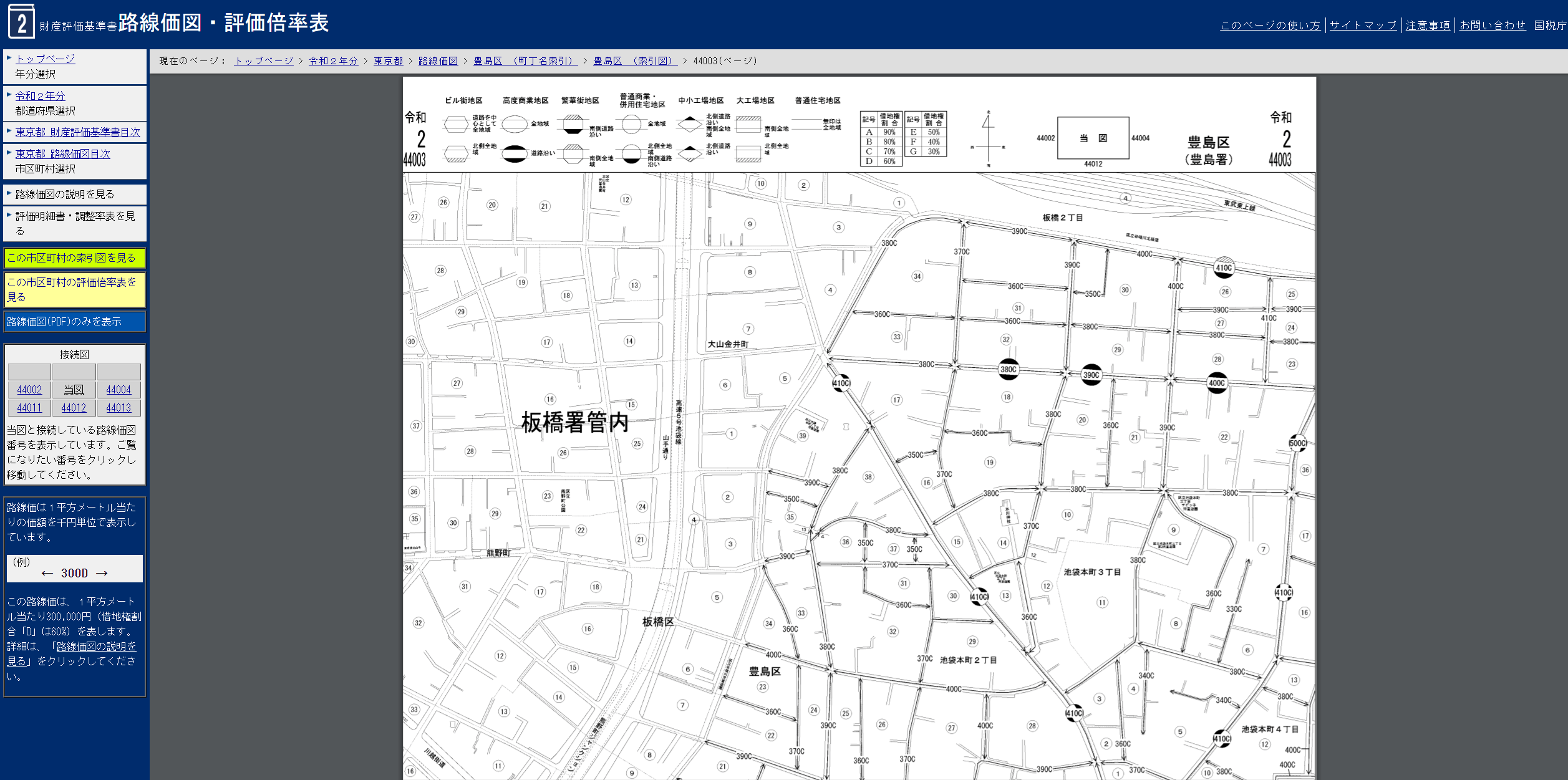Click the 中小工場地区 diamond legend symbol
The image size is (1568, 780).
coord(690,124)
